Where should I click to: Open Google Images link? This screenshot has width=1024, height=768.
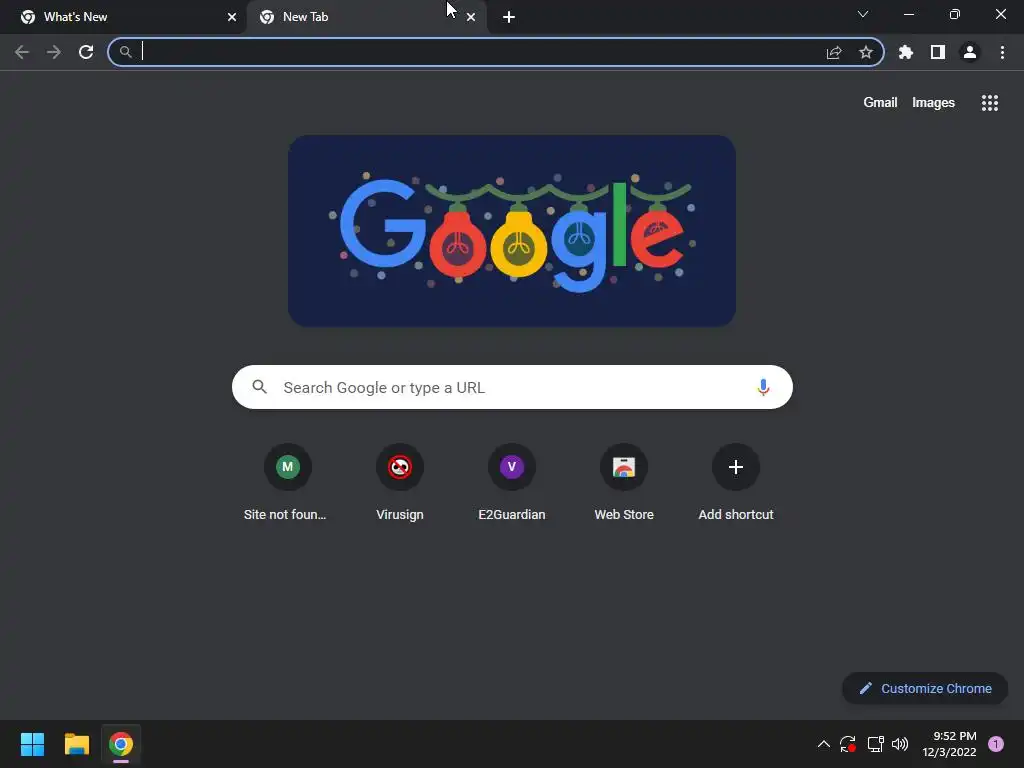(x=933, y=103)
